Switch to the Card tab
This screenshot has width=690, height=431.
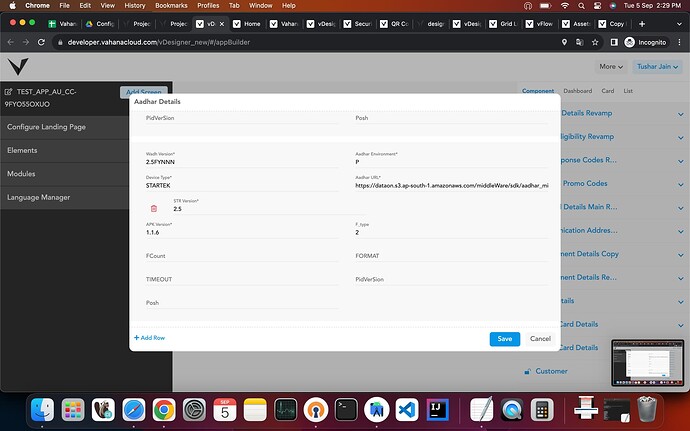click(608, 91)
